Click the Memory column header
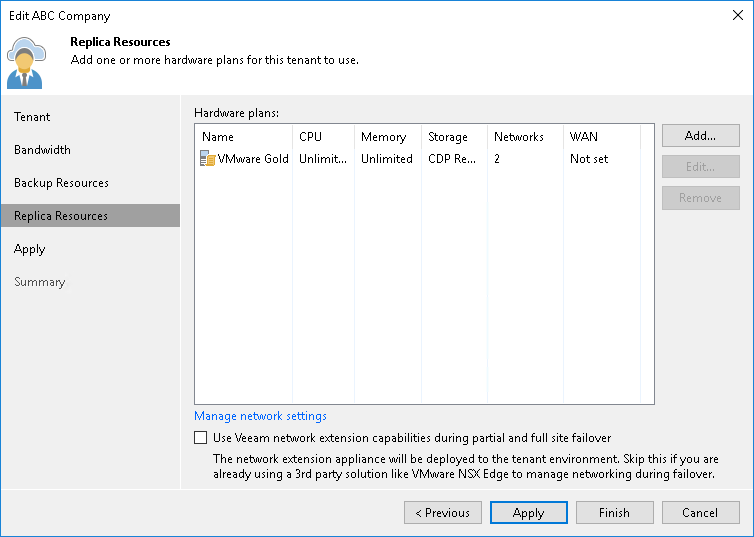 383,137
